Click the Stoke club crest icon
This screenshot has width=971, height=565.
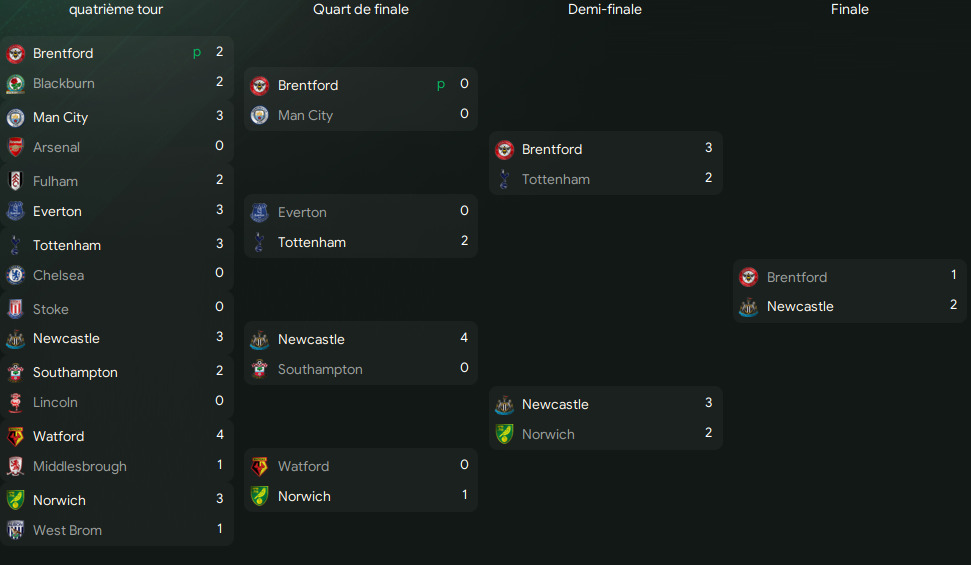click(15, 309)
